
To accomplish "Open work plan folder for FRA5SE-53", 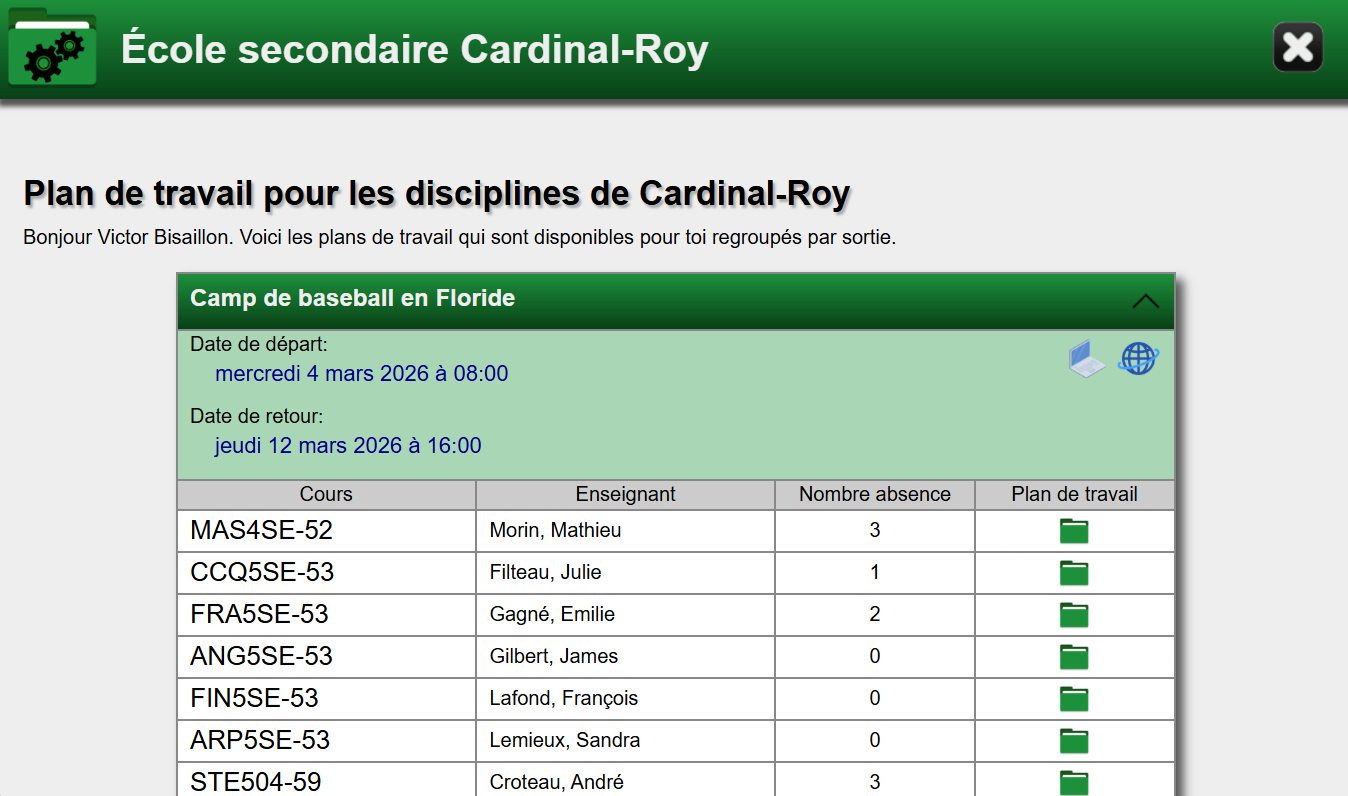I will 1074,615.
